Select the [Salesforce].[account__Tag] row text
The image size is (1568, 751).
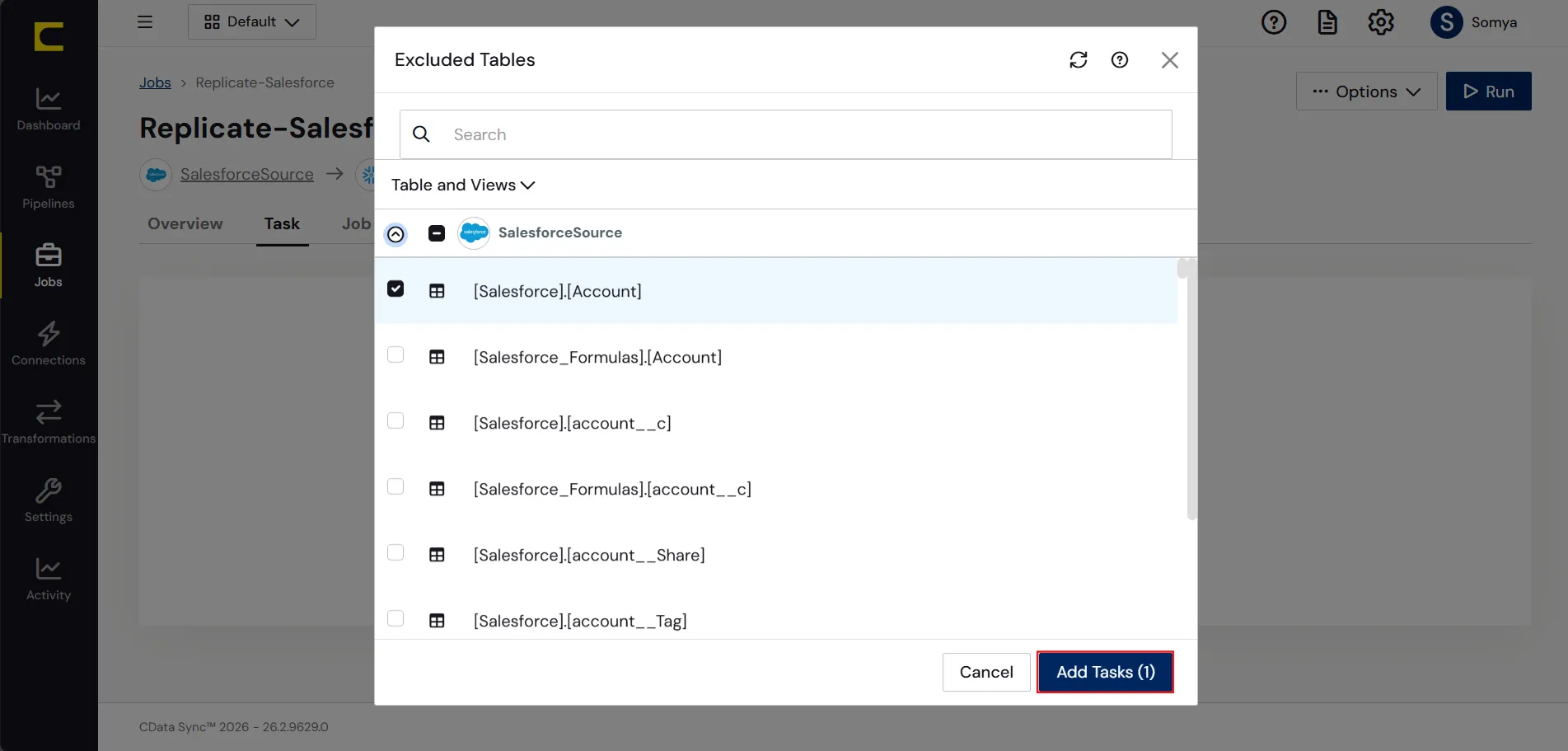click(x=580, y=621)
